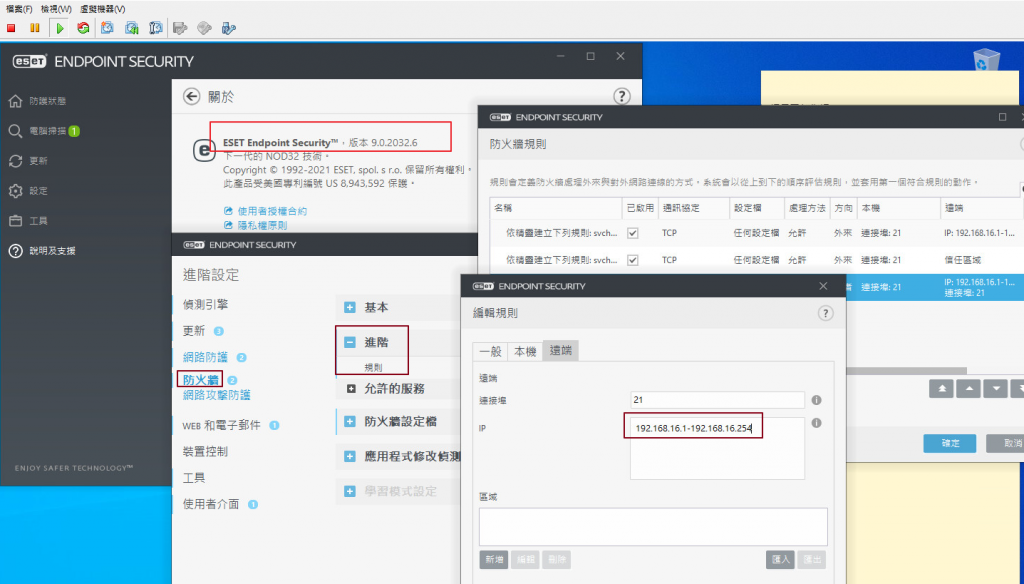Click the 處理方法 column header
Viewport: 1024px width, 584px height.
point(807,208)
